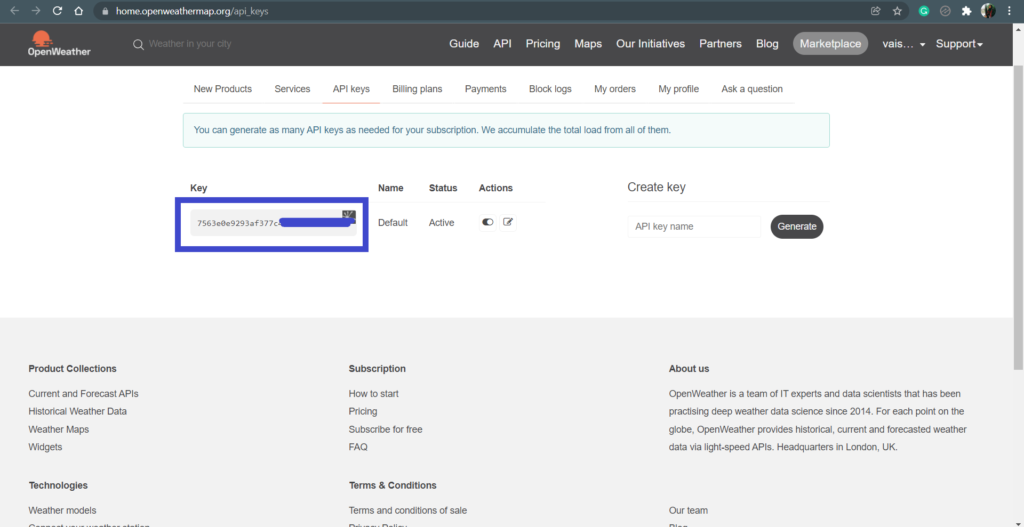Click the browser forward arrow
The height and width of the screenshot is (527, 1024).
click(x=36, y=11)
